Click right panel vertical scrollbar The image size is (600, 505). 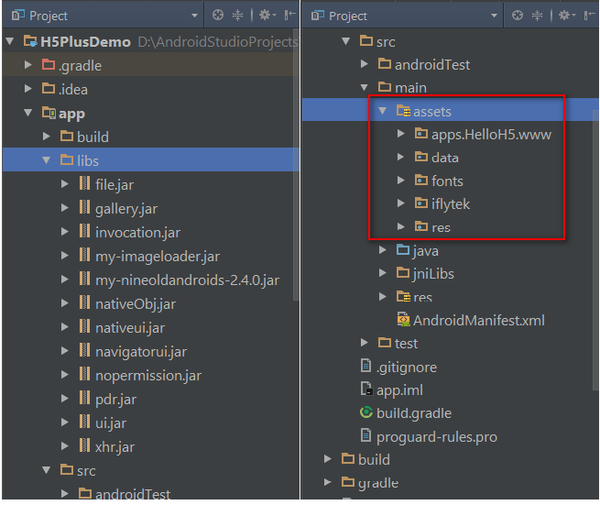click(x=596, y=251)
